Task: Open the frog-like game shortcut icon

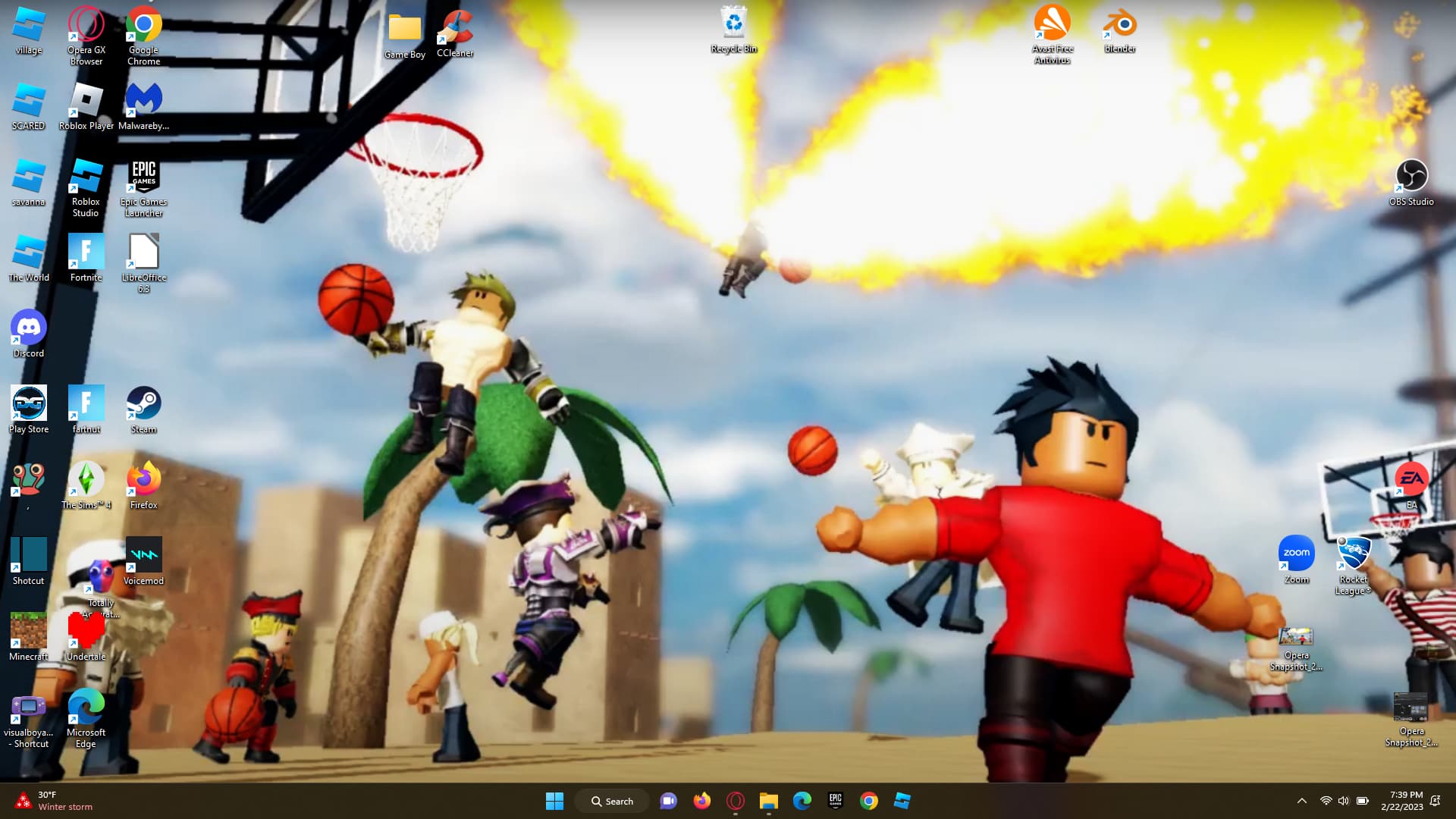Action: pyautogui.click(x=29, y=486)
